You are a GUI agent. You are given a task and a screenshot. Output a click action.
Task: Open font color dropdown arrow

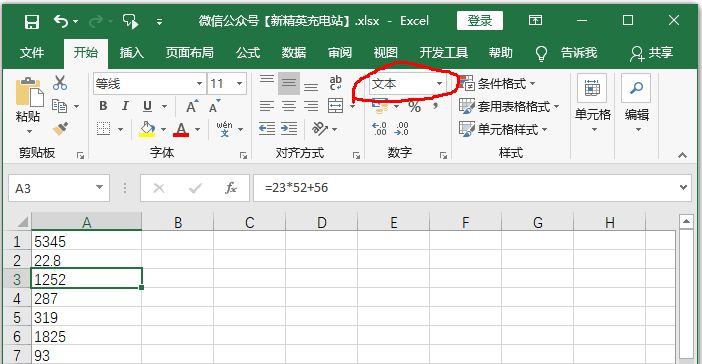coord(197,129)
